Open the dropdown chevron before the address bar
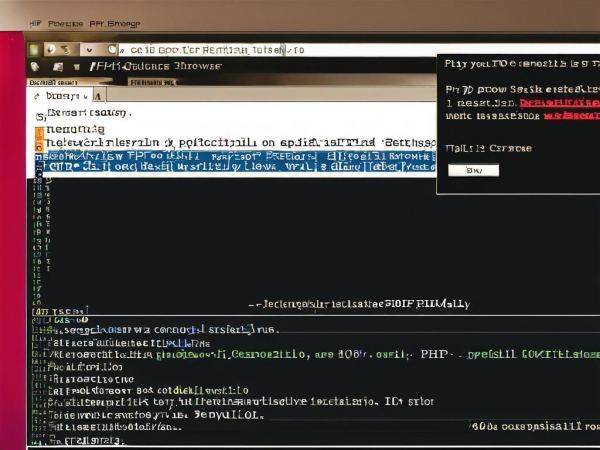The width and height of the screenshot is (600, 450). coord(89,50)
